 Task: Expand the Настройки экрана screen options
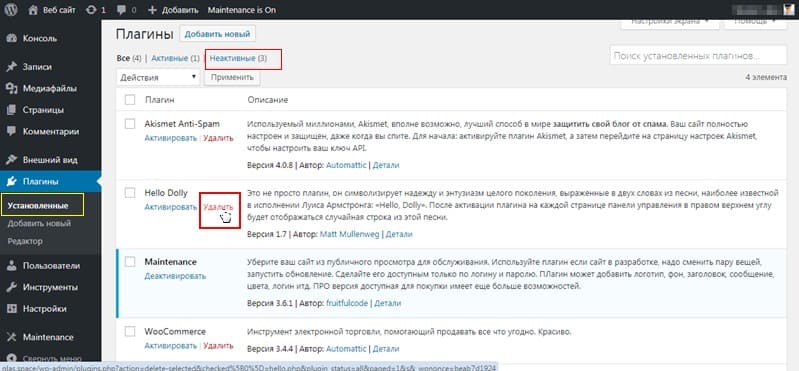click(x=670, y=22)
